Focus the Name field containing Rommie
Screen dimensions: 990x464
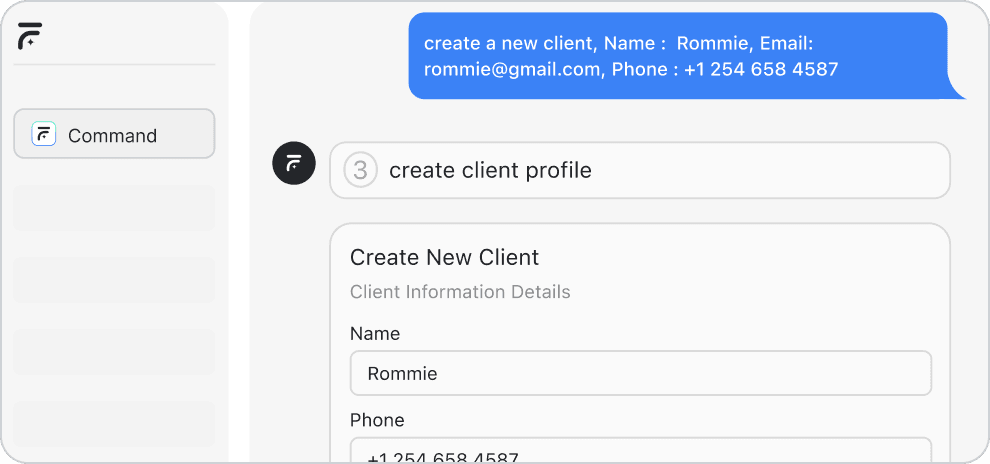640,373
